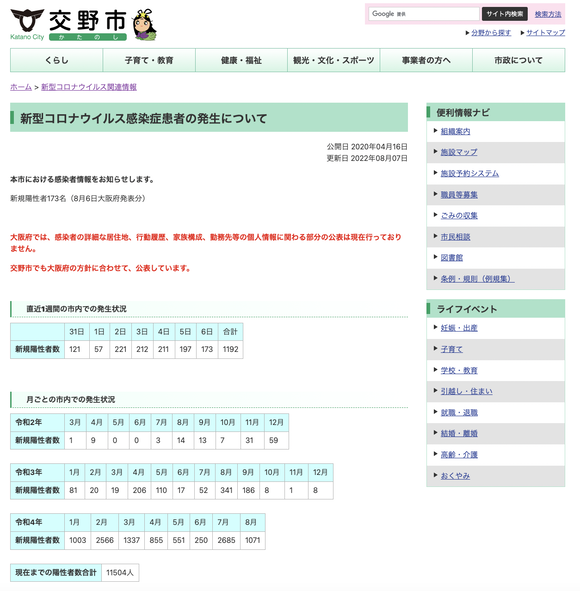
Task: Click the 合計 column header
Action: [230, 332]
